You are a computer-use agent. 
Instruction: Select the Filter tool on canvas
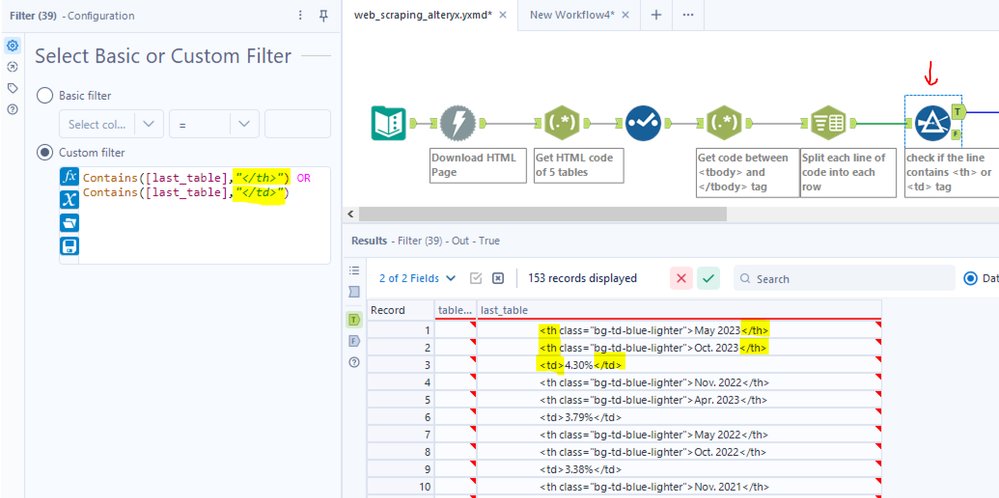[x=933, y=123]
